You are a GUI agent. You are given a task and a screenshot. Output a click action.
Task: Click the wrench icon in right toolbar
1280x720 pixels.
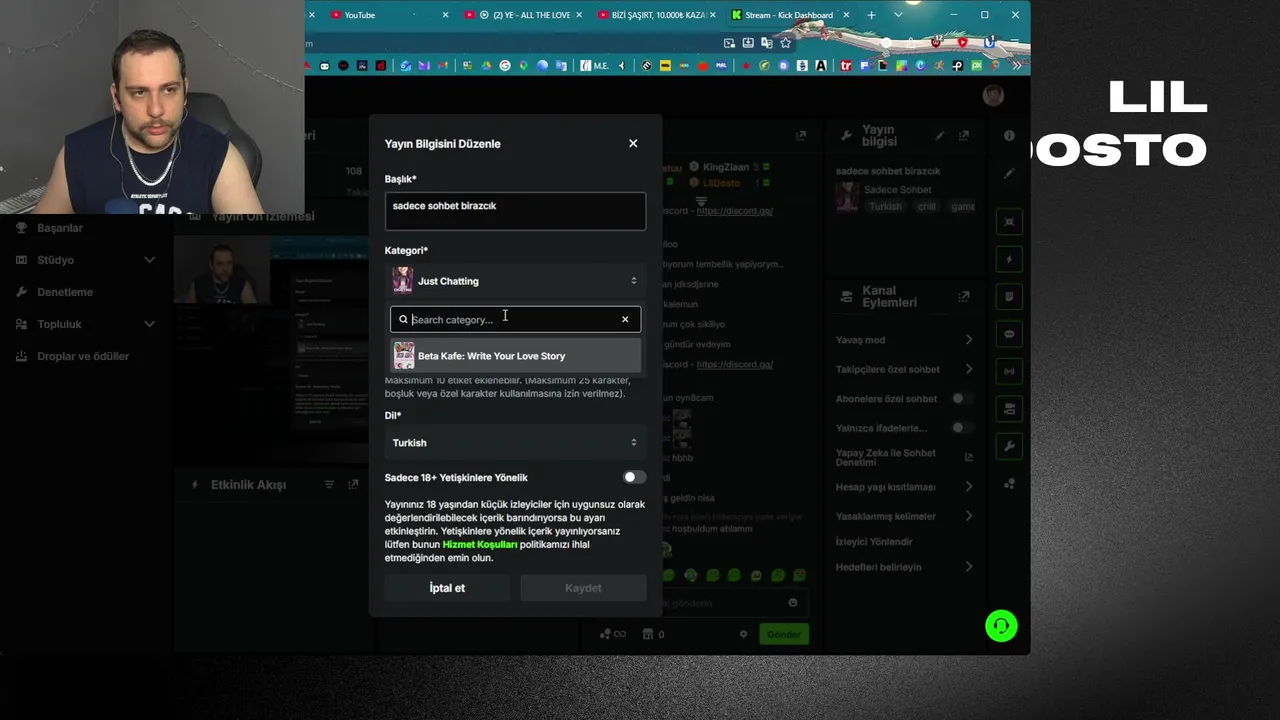click(x=1009, y=446)
